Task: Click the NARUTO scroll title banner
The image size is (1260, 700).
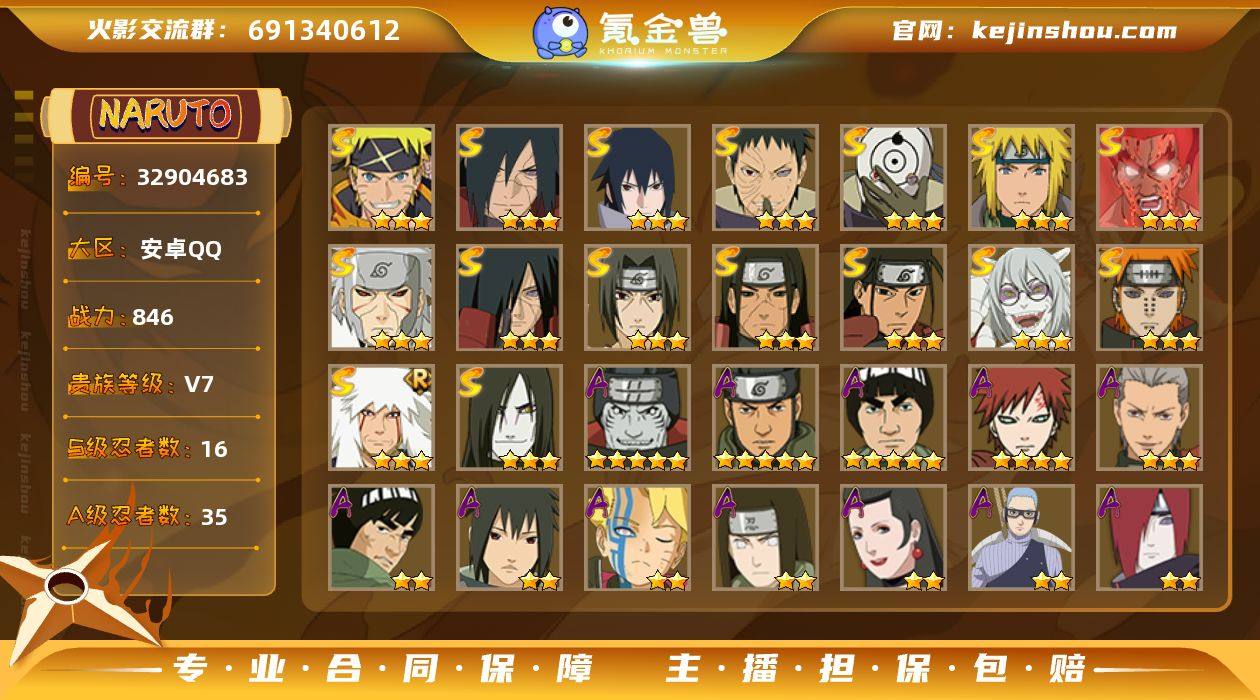Action: tap(165, 115)
